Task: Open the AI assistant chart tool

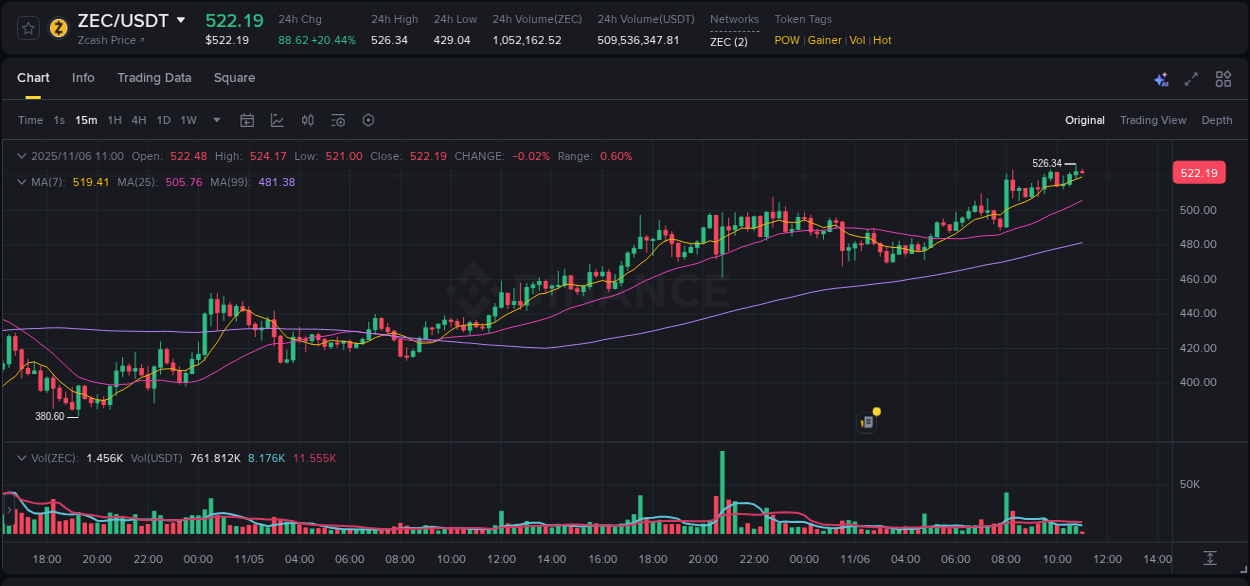Action: point(1161,78)
